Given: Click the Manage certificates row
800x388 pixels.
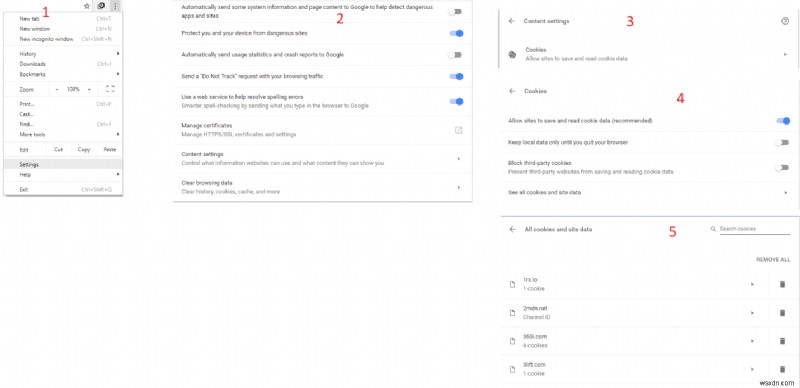Looking at the screenshot, I should click(322, 130).
